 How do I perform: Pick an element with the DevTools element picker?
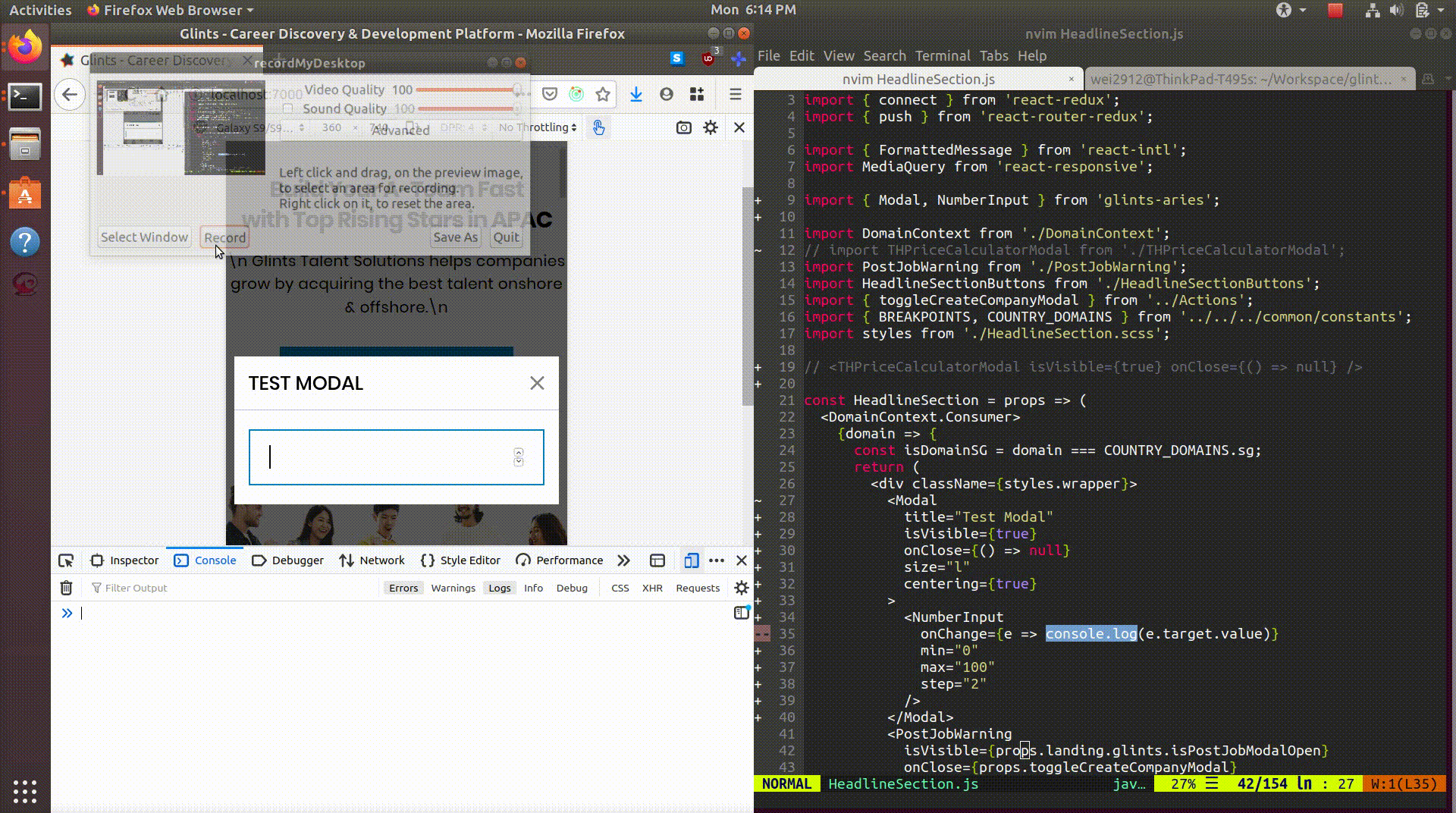(66, 560)
